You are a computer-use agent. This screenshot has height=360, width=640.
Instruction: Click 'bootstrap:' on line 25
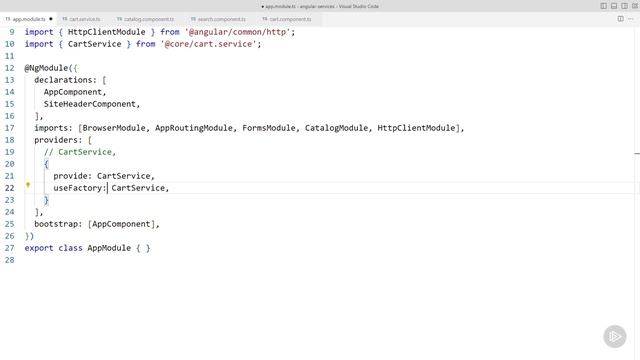click(x=58, y=224)
